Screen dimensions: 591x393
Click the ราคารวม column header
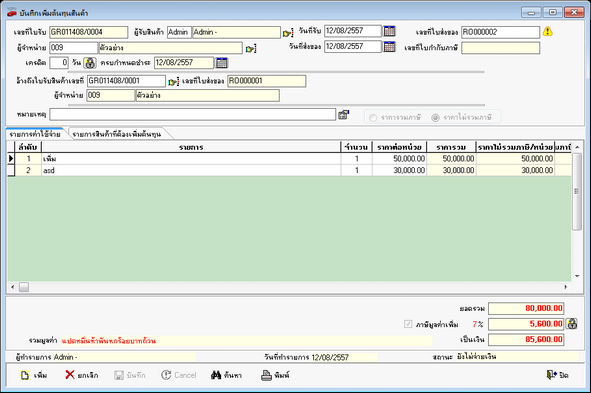point(451,147)
